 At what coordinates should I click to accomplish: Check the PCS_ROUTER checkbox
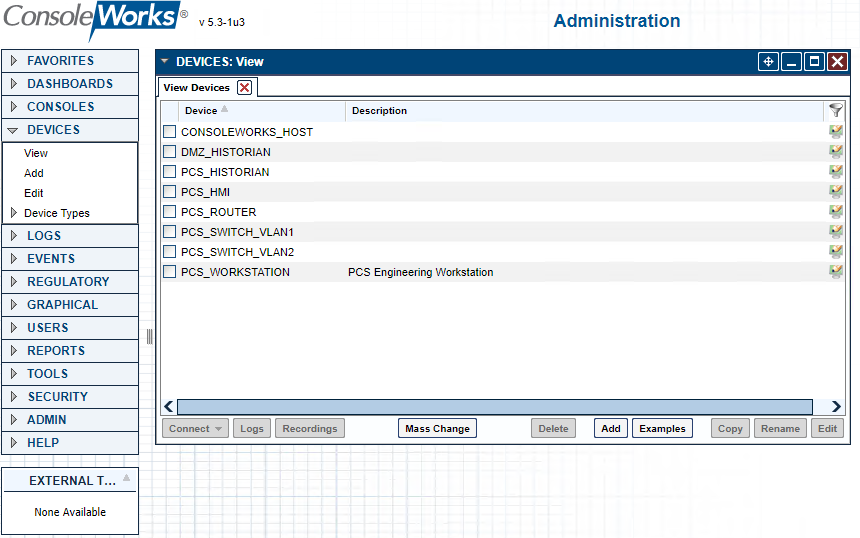pyautogui.click(x=169, y=212)
